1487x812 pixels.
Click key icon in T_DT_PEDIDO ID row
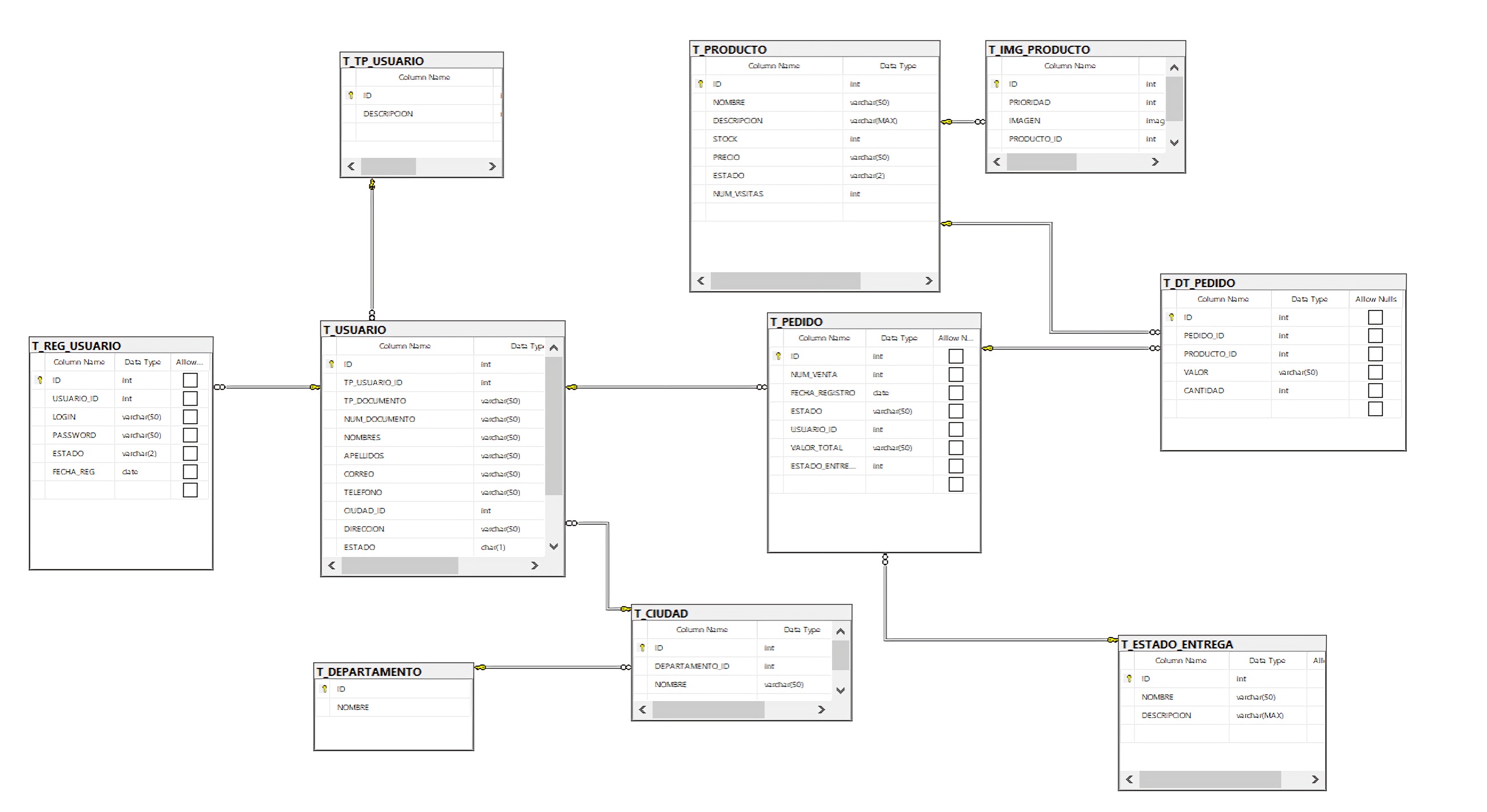pyautogui.click(x=1171, y=317)
